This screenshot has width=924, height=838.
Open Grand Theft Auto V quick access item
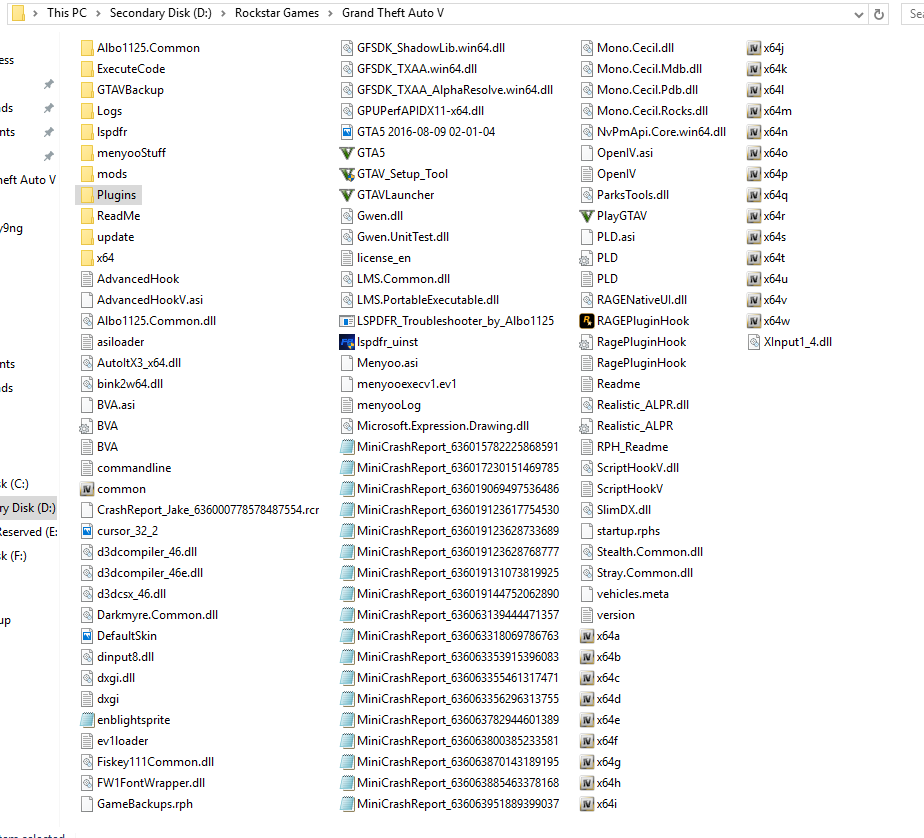28,180
